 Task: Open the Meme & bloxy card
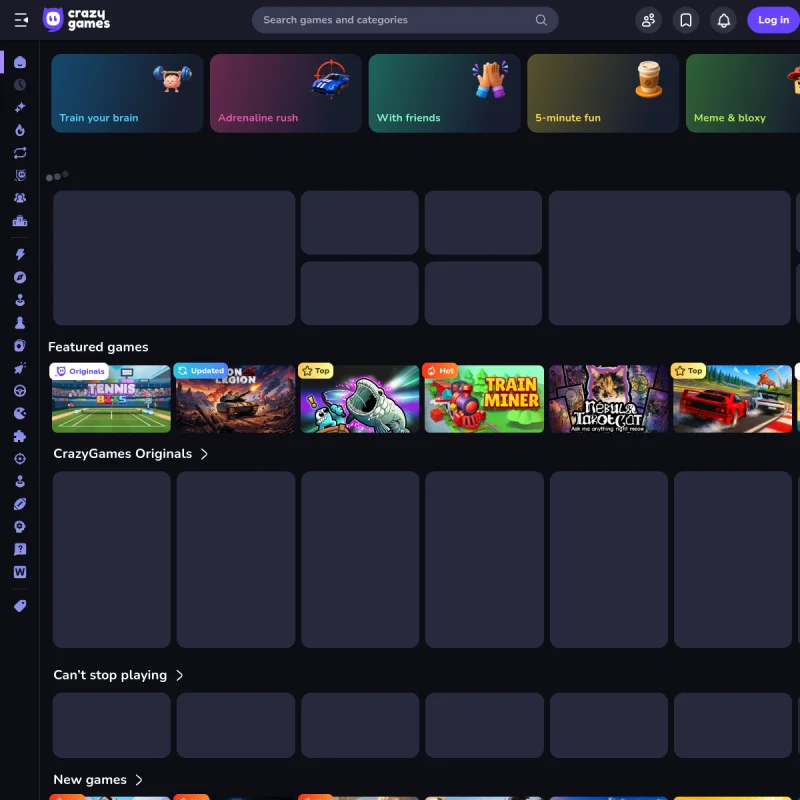[x=743, y=93]
